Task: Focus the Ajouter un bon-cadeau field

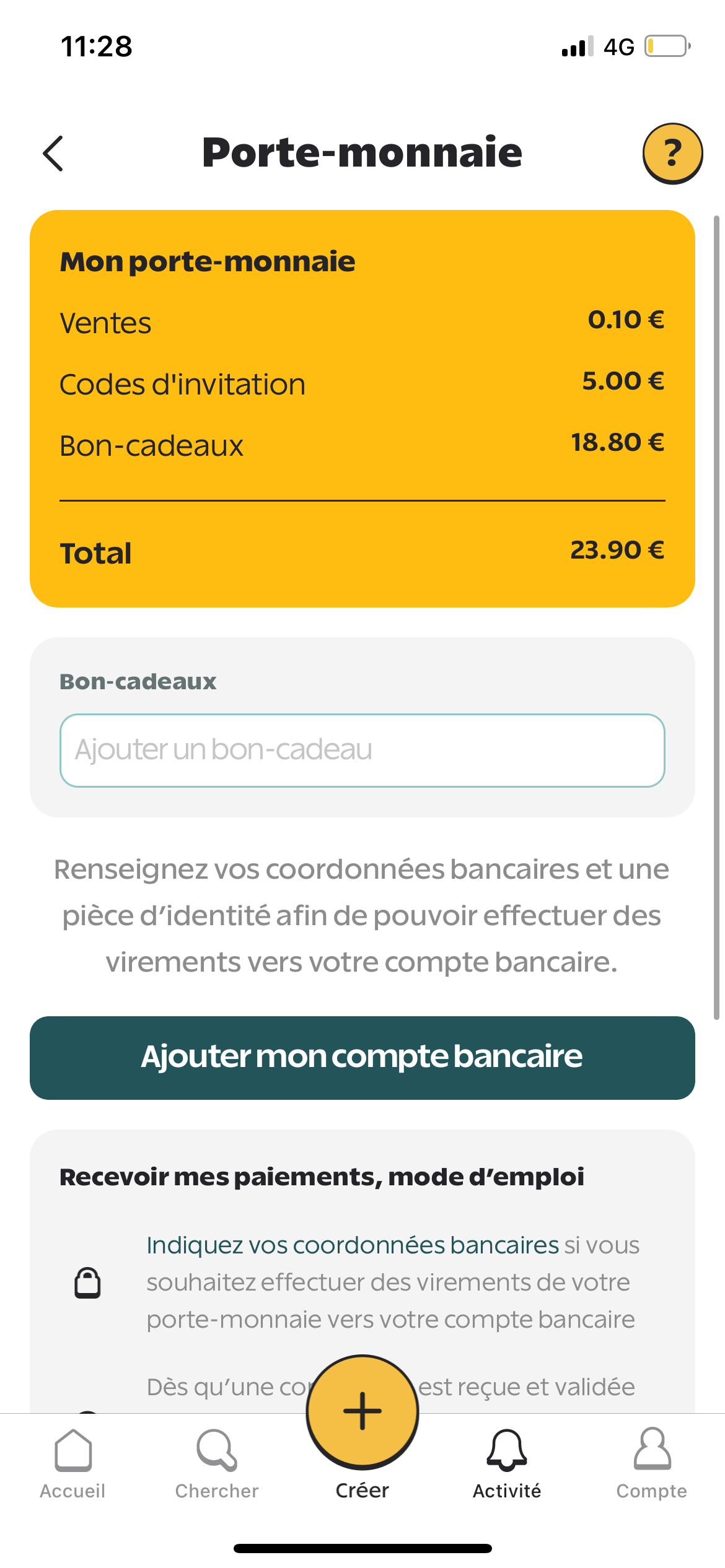Action: (x=362, y=750)
